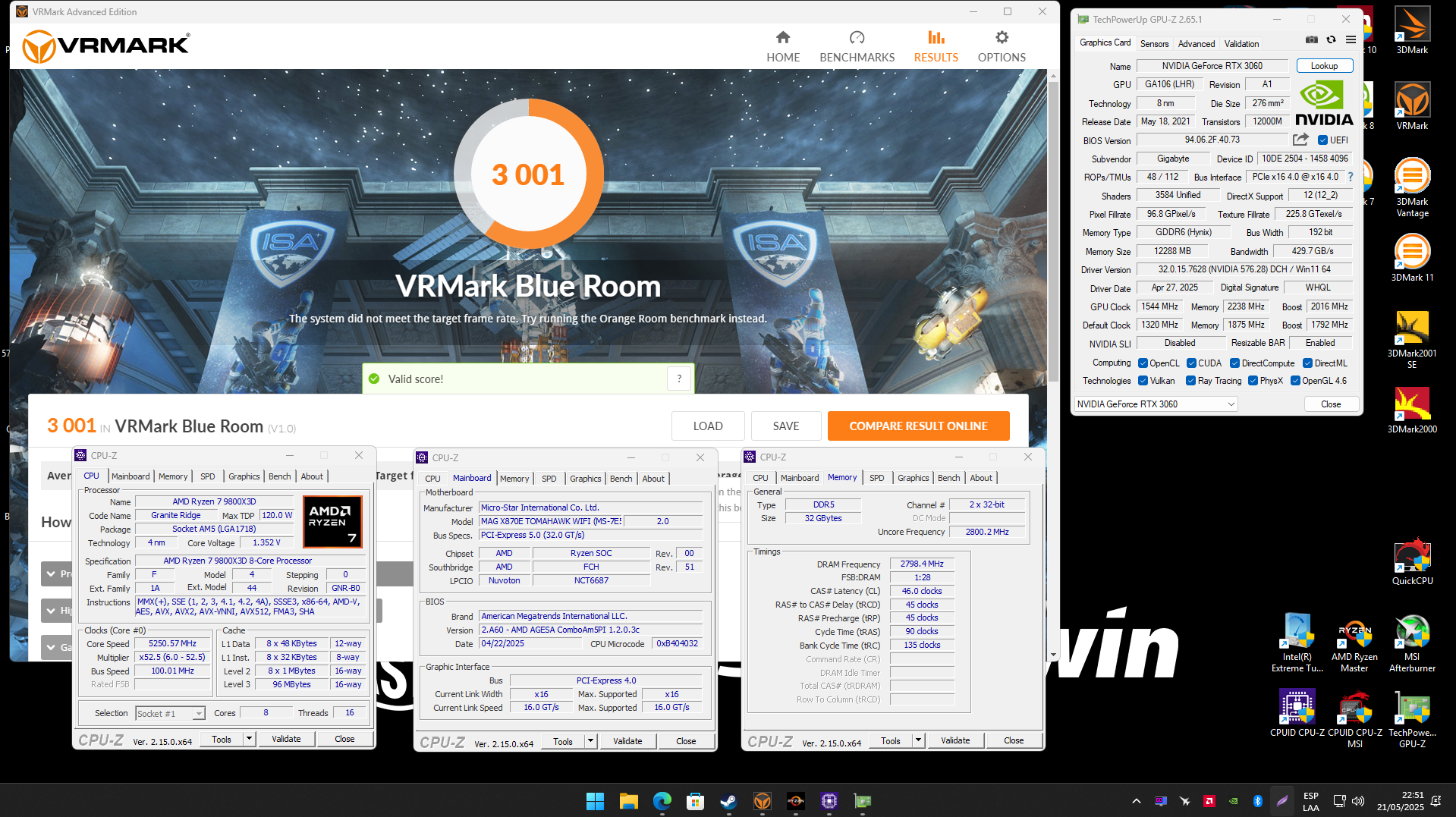
Task: Click the Bus Interface question mark in GPU-Z
Action: point(1351,177)
